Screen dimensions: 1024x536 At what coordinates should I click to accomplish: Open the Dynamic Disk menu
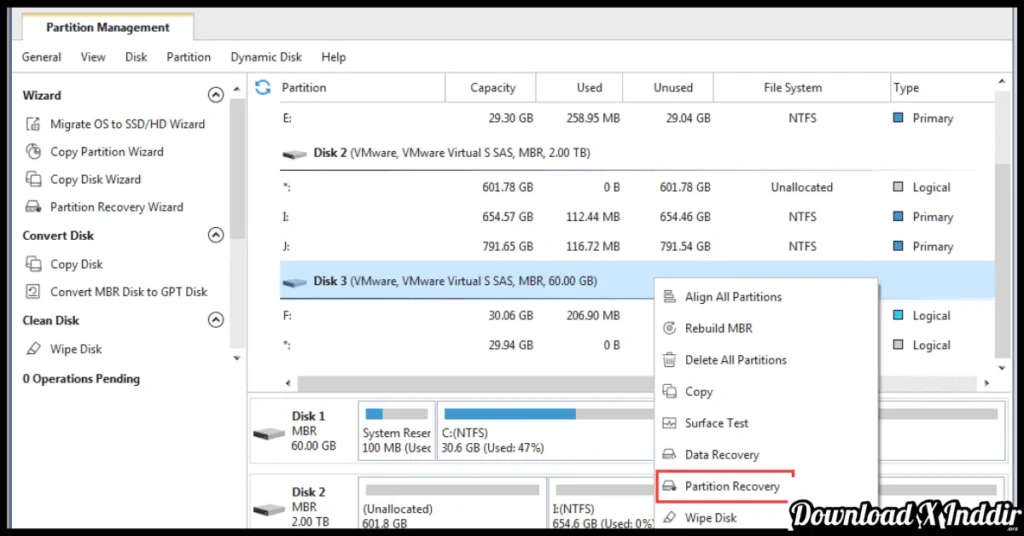(266, 57)
